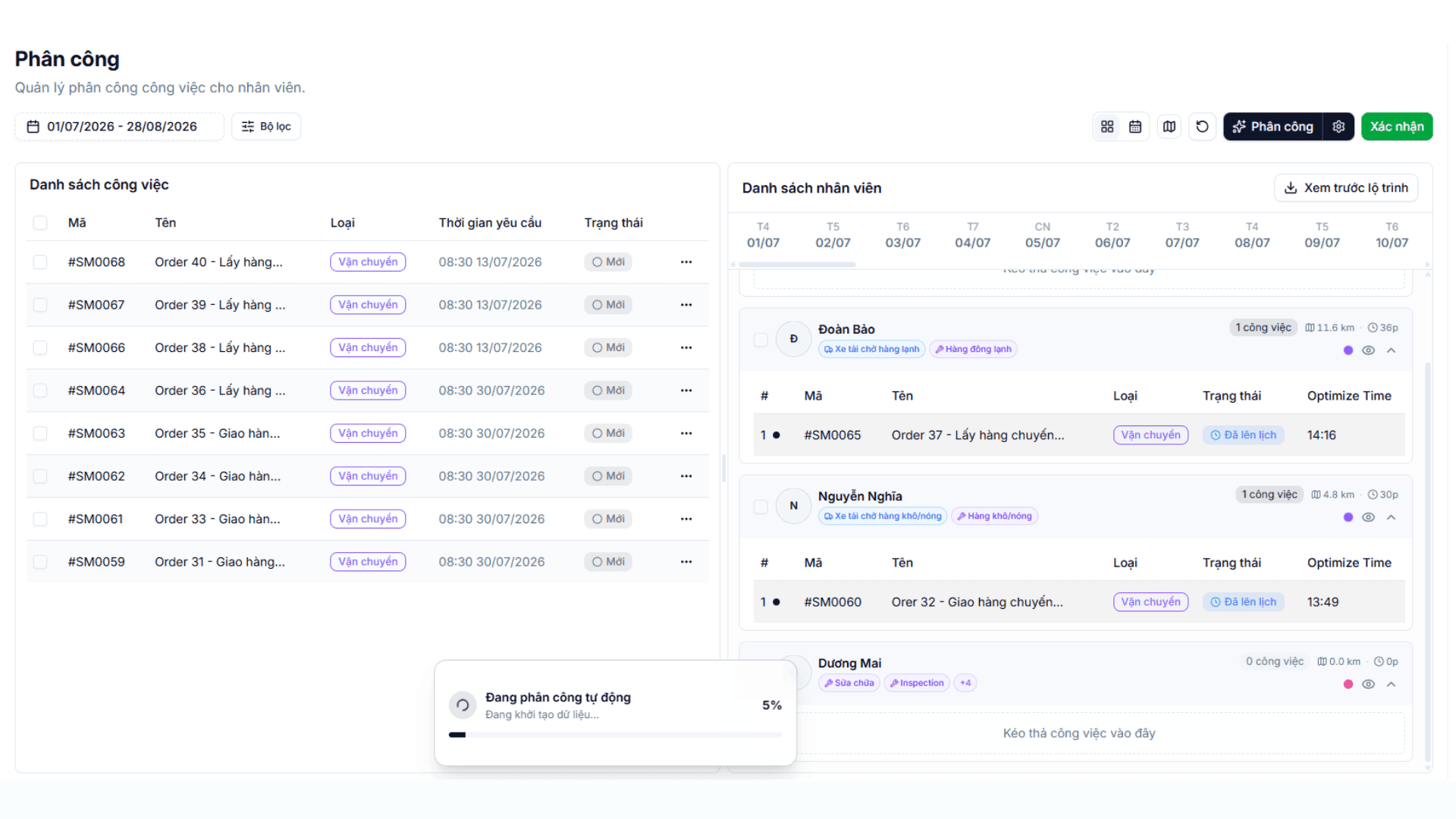Screen dimensions: 1456x819
Task: Click Dương Mai's pink route color dot
Action: 1348,684
